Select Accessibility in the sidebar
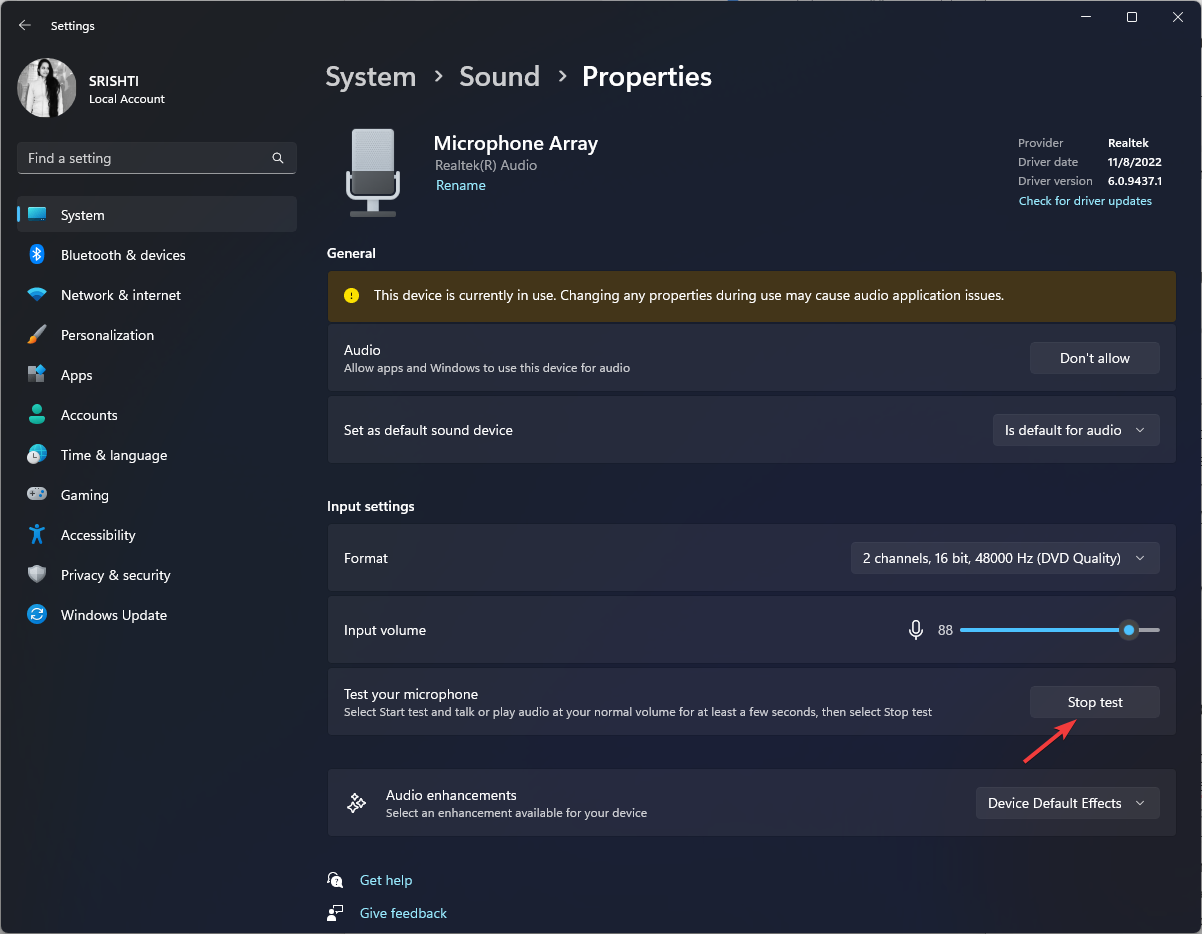 157,535
